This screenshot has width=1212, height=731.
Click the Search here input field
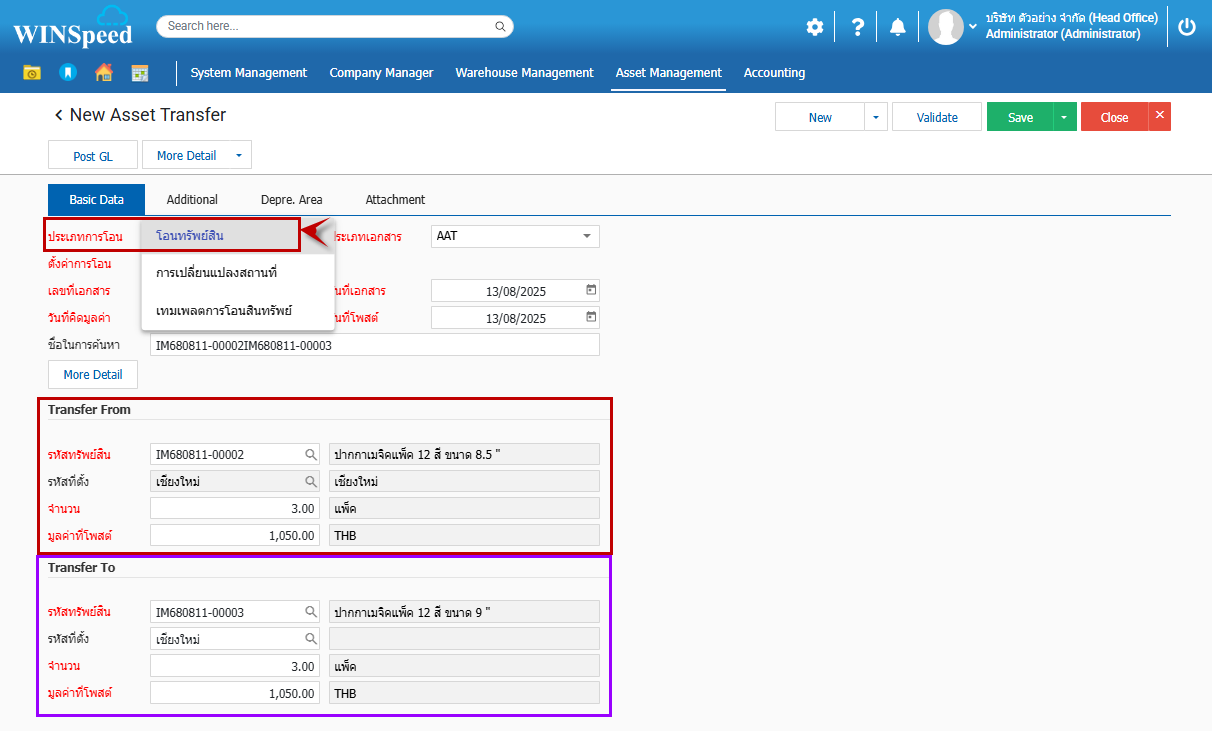[335, 26]
